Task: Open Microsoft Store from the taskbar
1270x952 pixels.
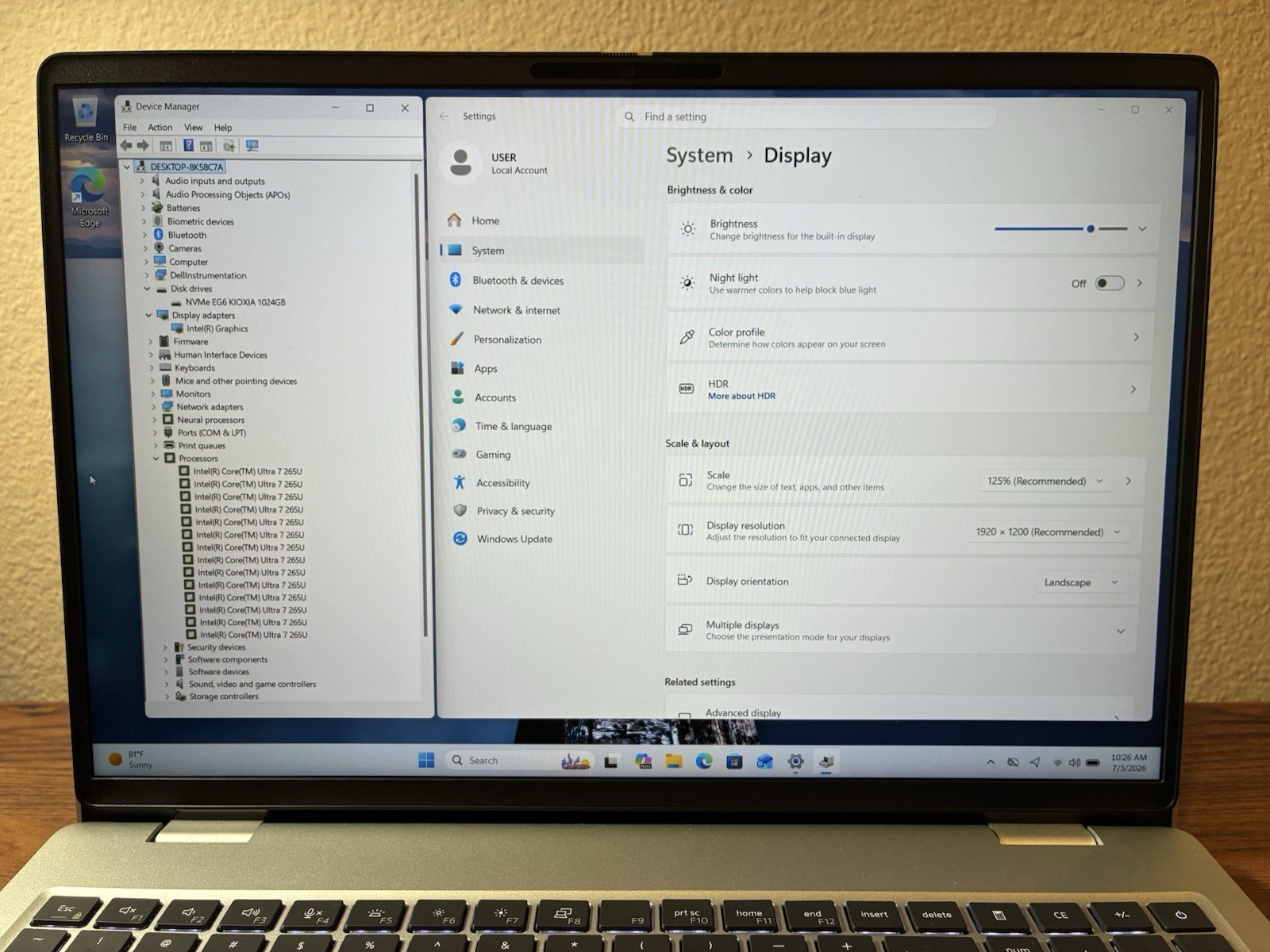Action: (x=734, y=762)
